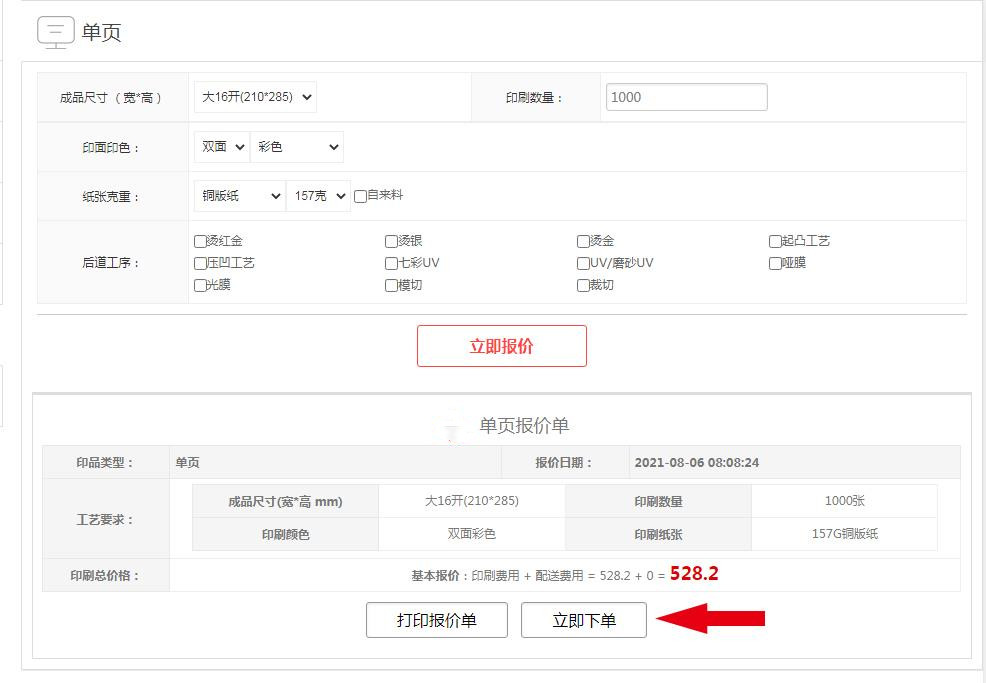Viewport: 986px width, 683px height.
Task: Enable the 压凹工艺 checkbox
Action: point(200,264)
